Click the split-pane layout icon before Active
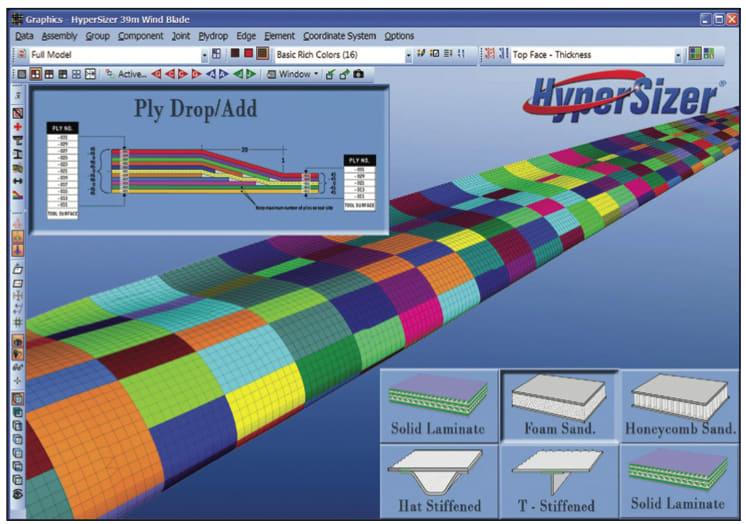 [90, 74]
